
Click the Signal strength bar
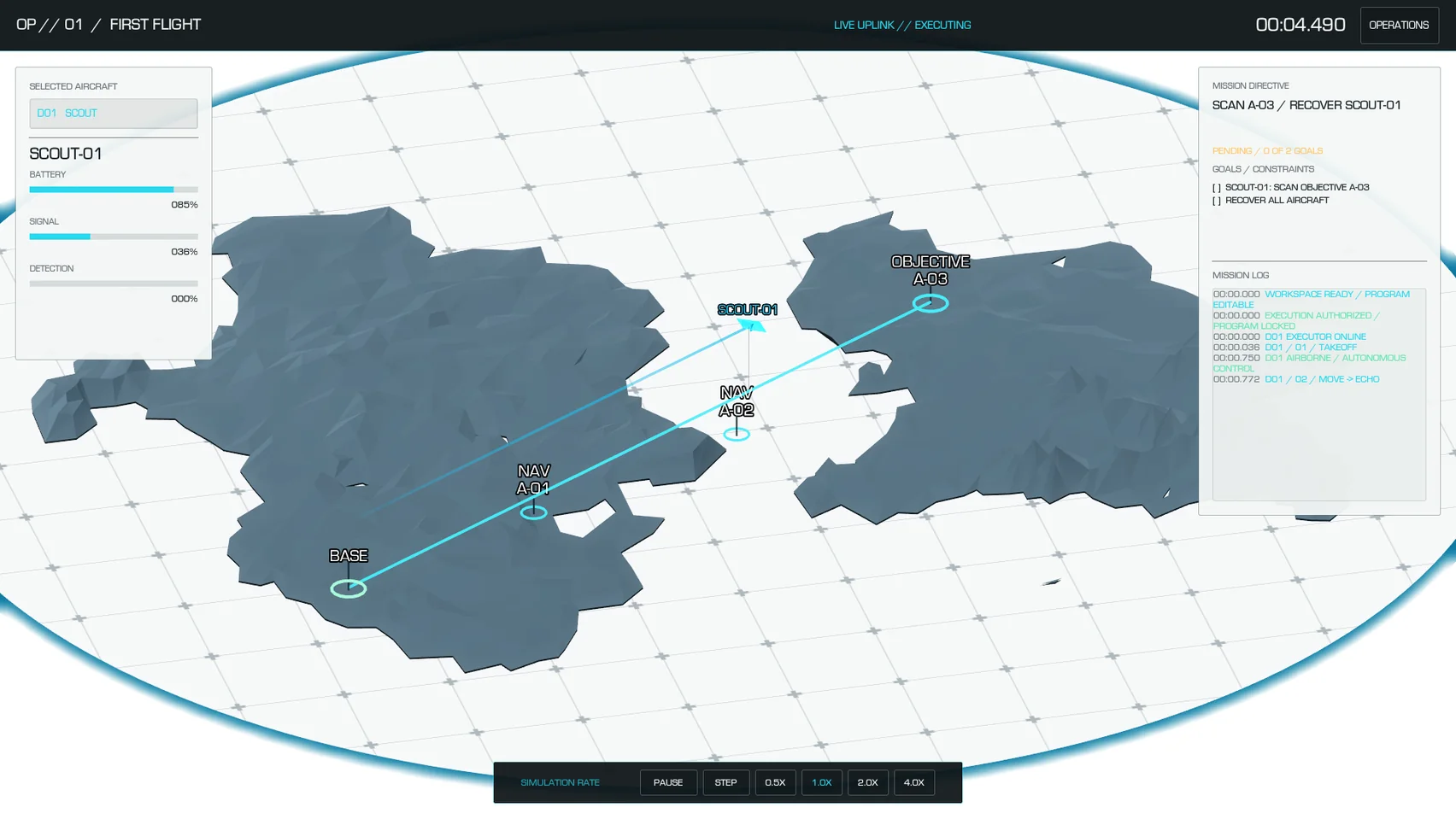click(x=114, y=237)
